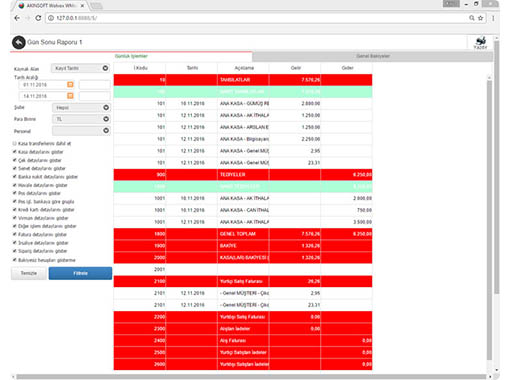Click empty time field next to end date
The height and width of the screenshot is (380, 510).
[x=95, y=96]
